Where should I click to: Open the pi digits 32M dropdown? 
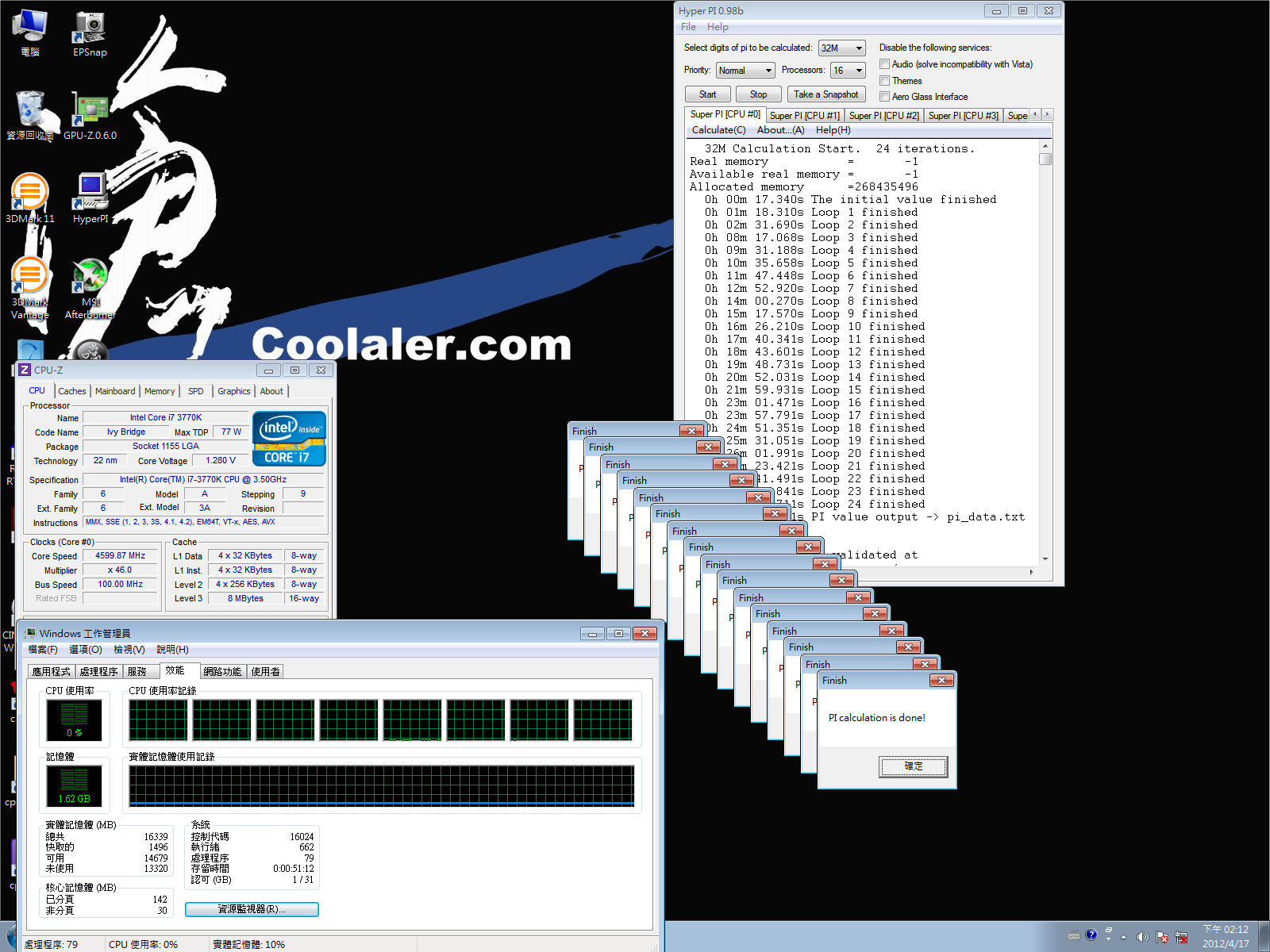[x=841, y=48]
